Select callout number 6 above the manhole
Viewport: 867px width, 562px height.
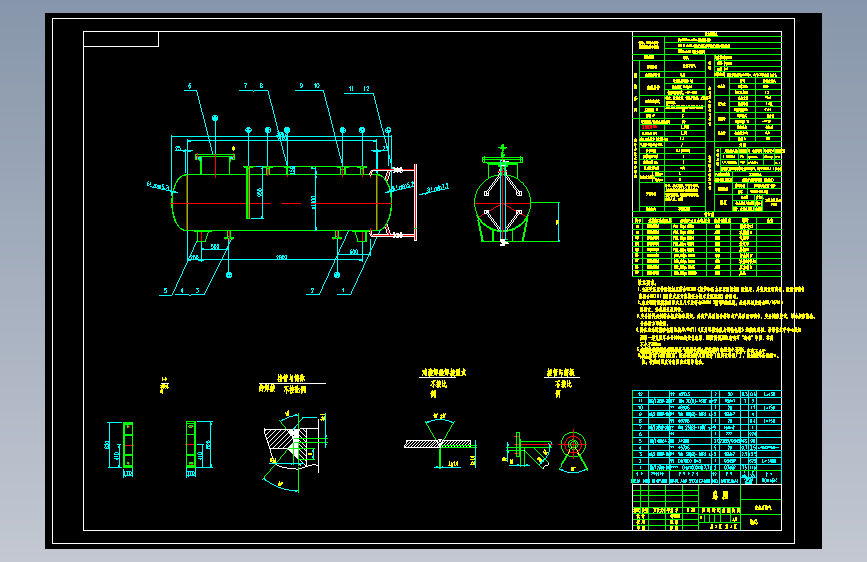(x=189, y=86)
